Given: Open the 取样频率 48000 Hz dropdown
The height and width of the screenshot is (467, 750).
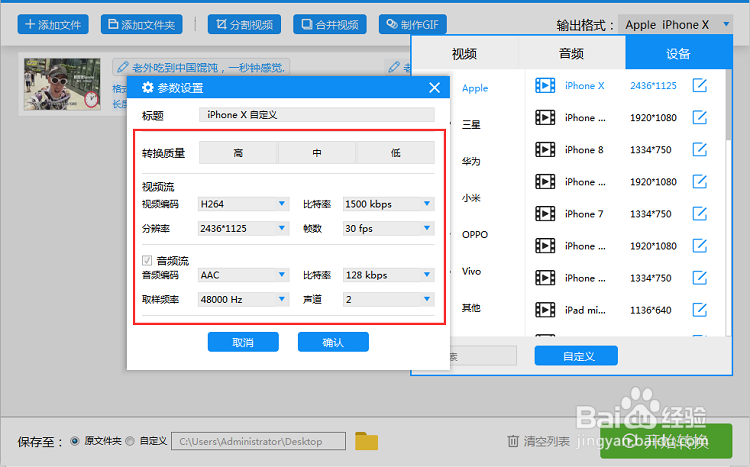Looking at the screenshot, I should click(243, 300).
